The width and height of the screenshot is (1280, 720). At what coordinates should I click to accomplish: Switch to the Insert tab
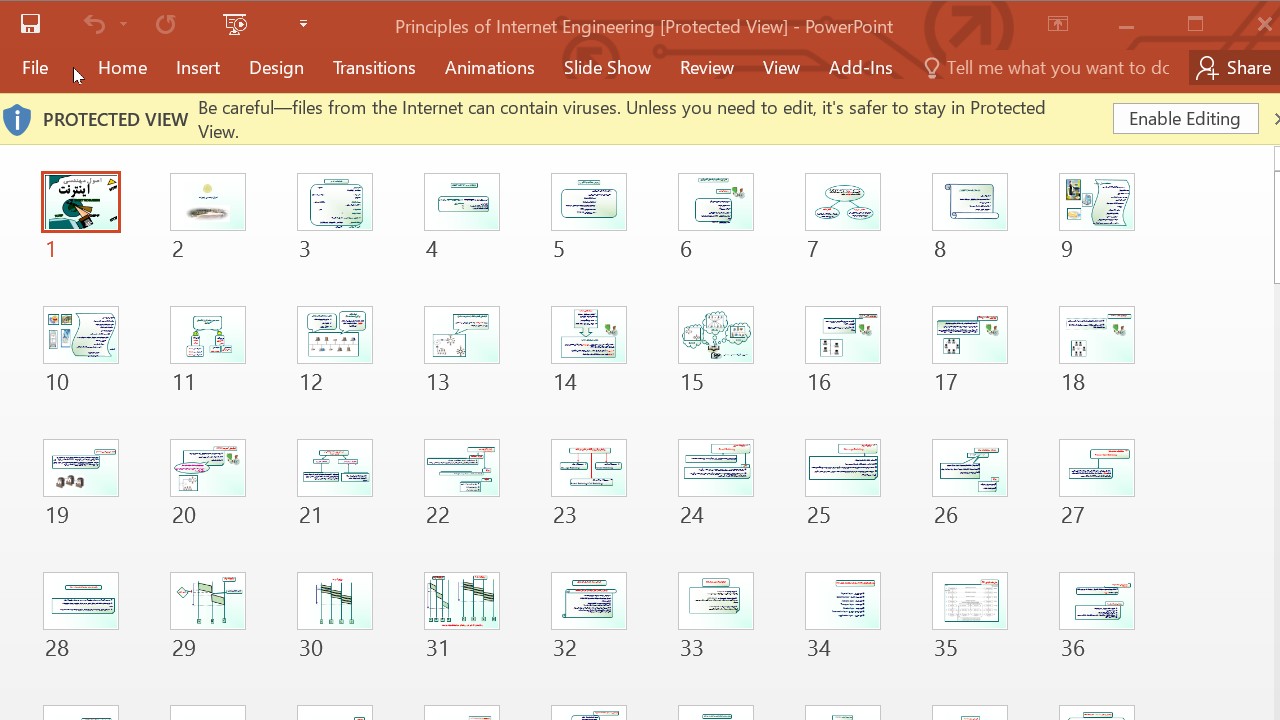tap(198, 68)
